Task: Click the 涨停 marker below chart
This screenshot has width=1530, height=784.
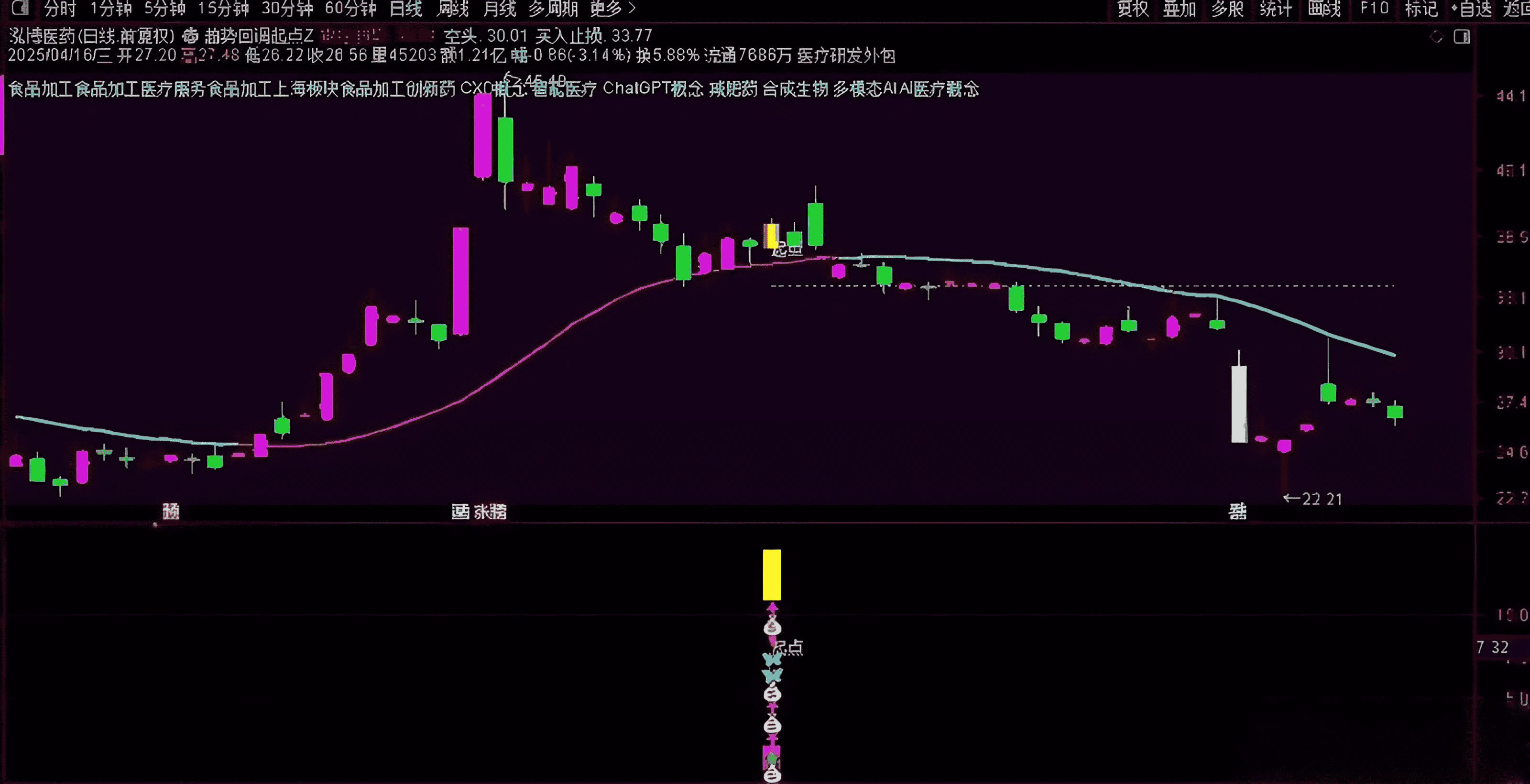Action: [x=491, y=512]
